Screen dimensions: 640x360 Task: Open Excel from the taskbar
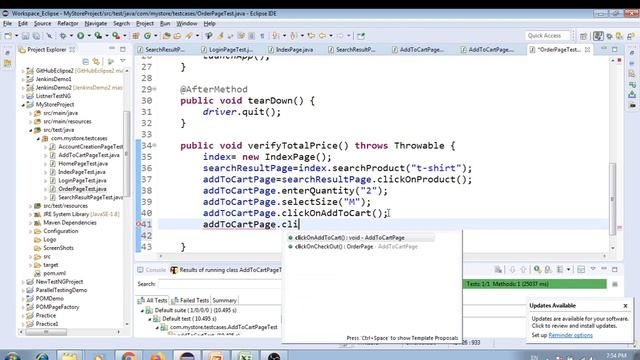(x=245, y=356)
